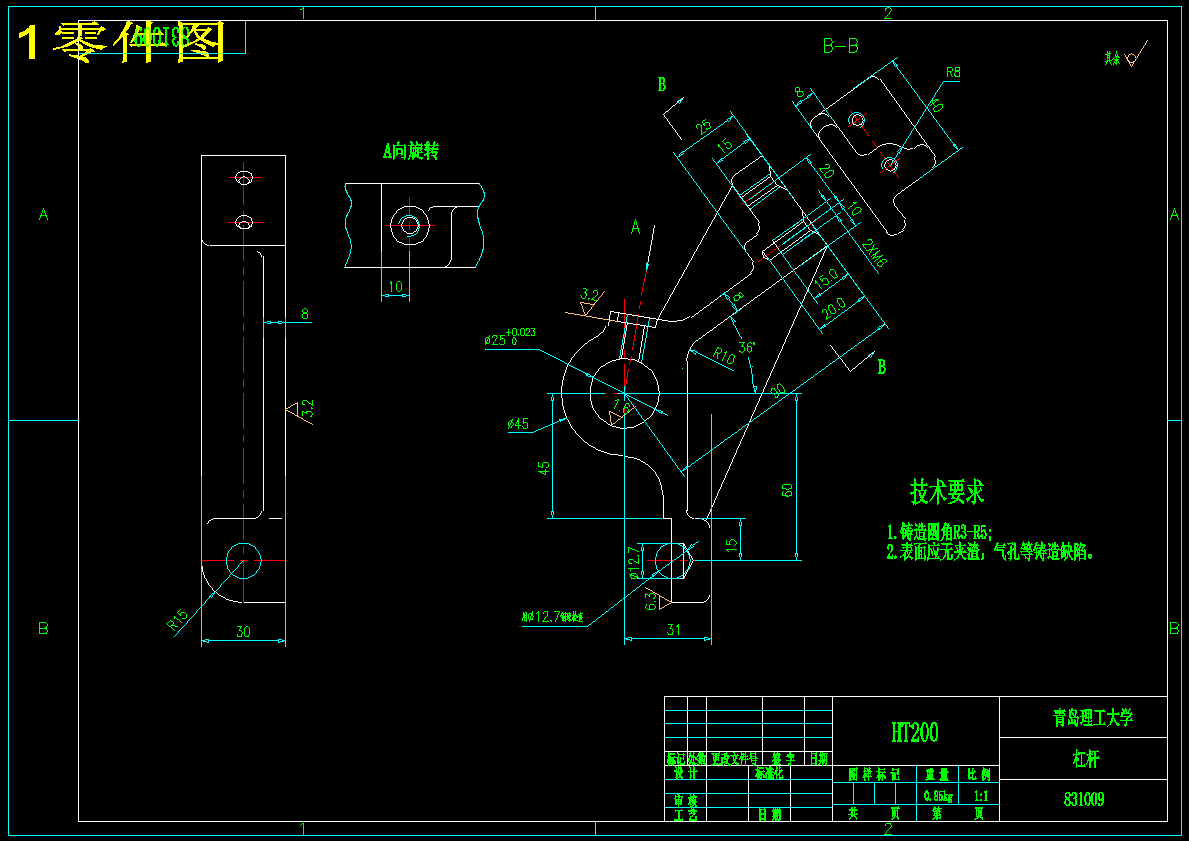Click the "比例" header cell

(979, 775)
